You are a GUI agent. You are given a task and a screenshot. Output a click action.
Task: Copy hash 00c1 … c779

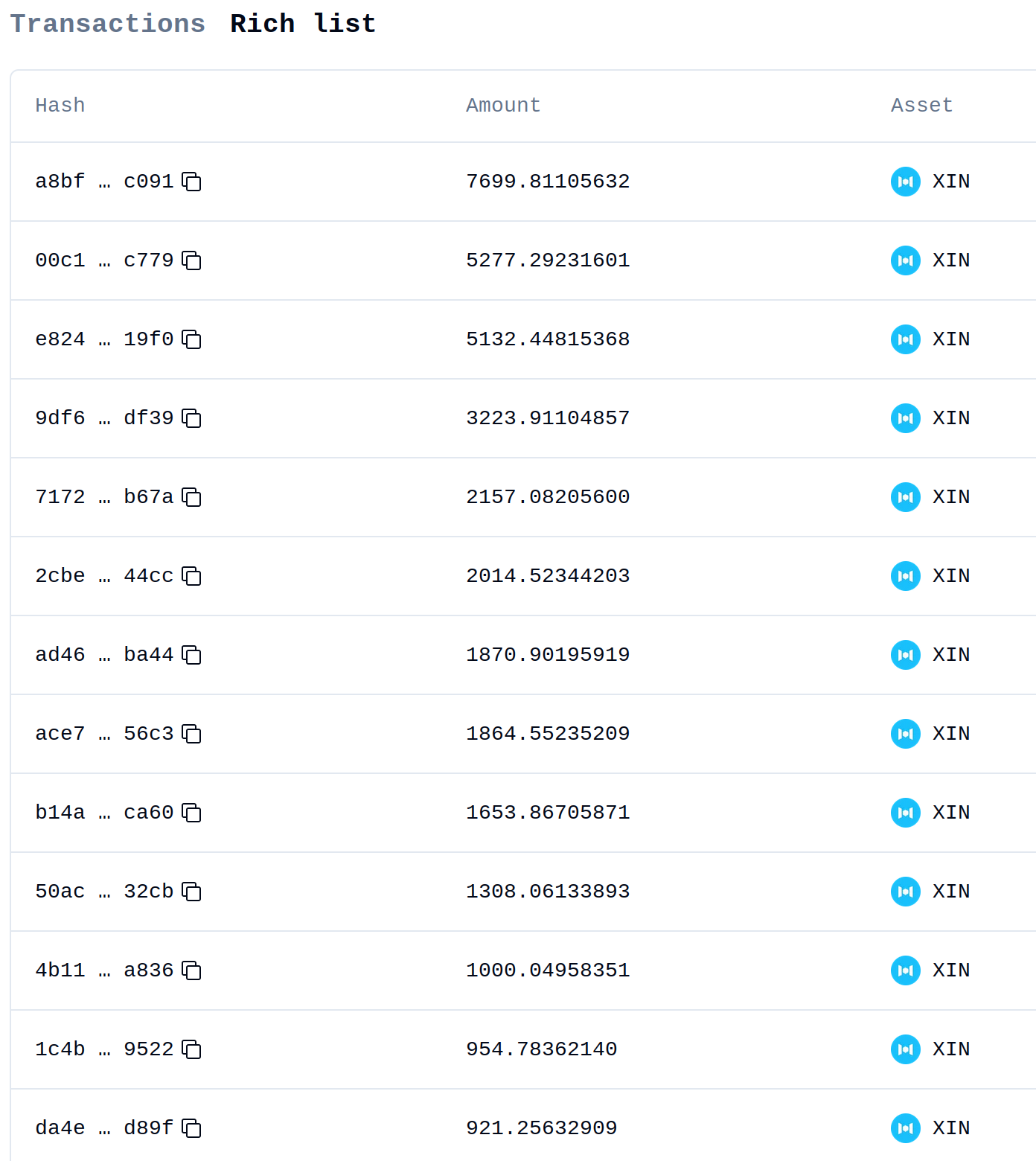pyautogui.click(x=192, y=260)
